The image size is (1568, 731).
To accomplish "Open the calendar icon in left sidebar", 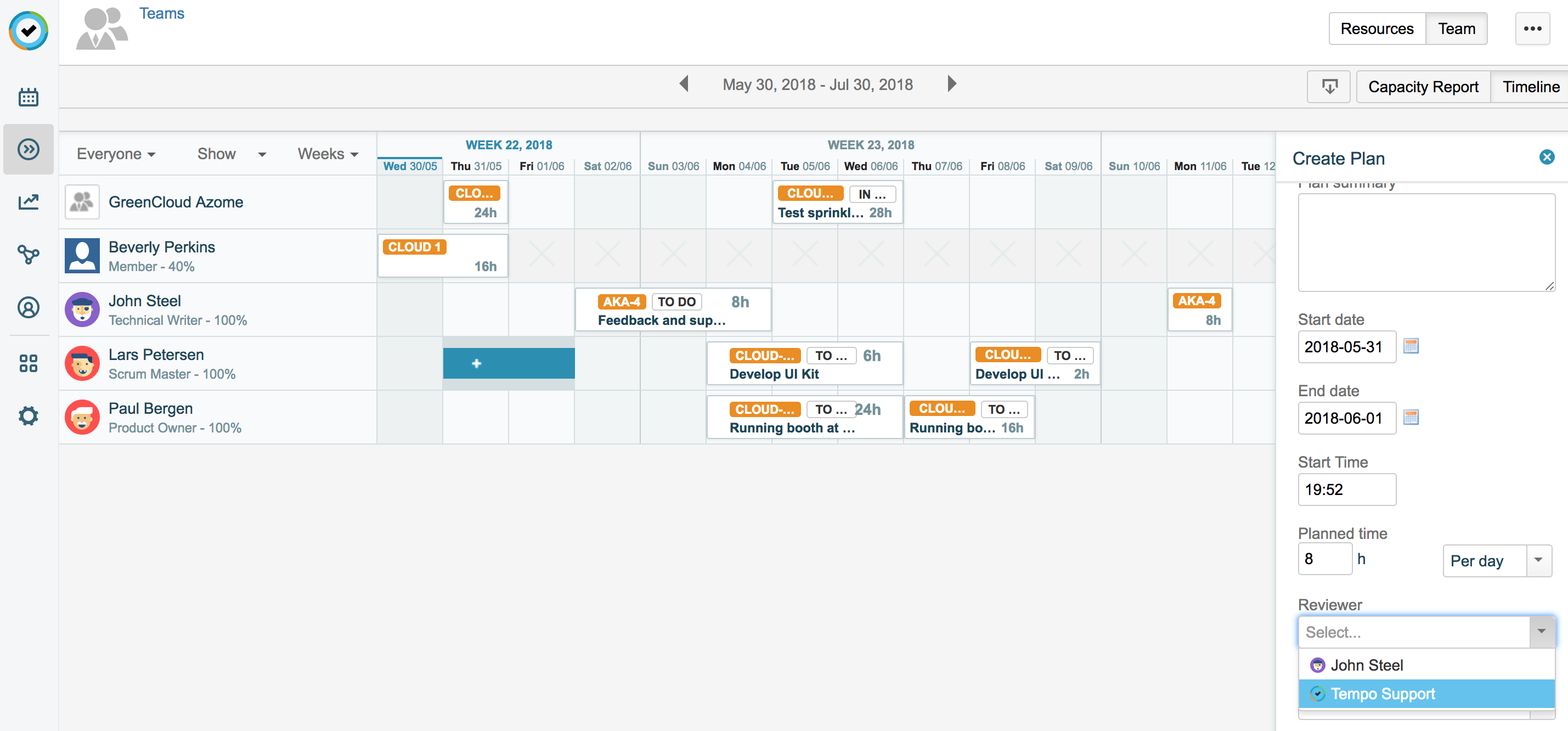I will [x=28, y=97].
